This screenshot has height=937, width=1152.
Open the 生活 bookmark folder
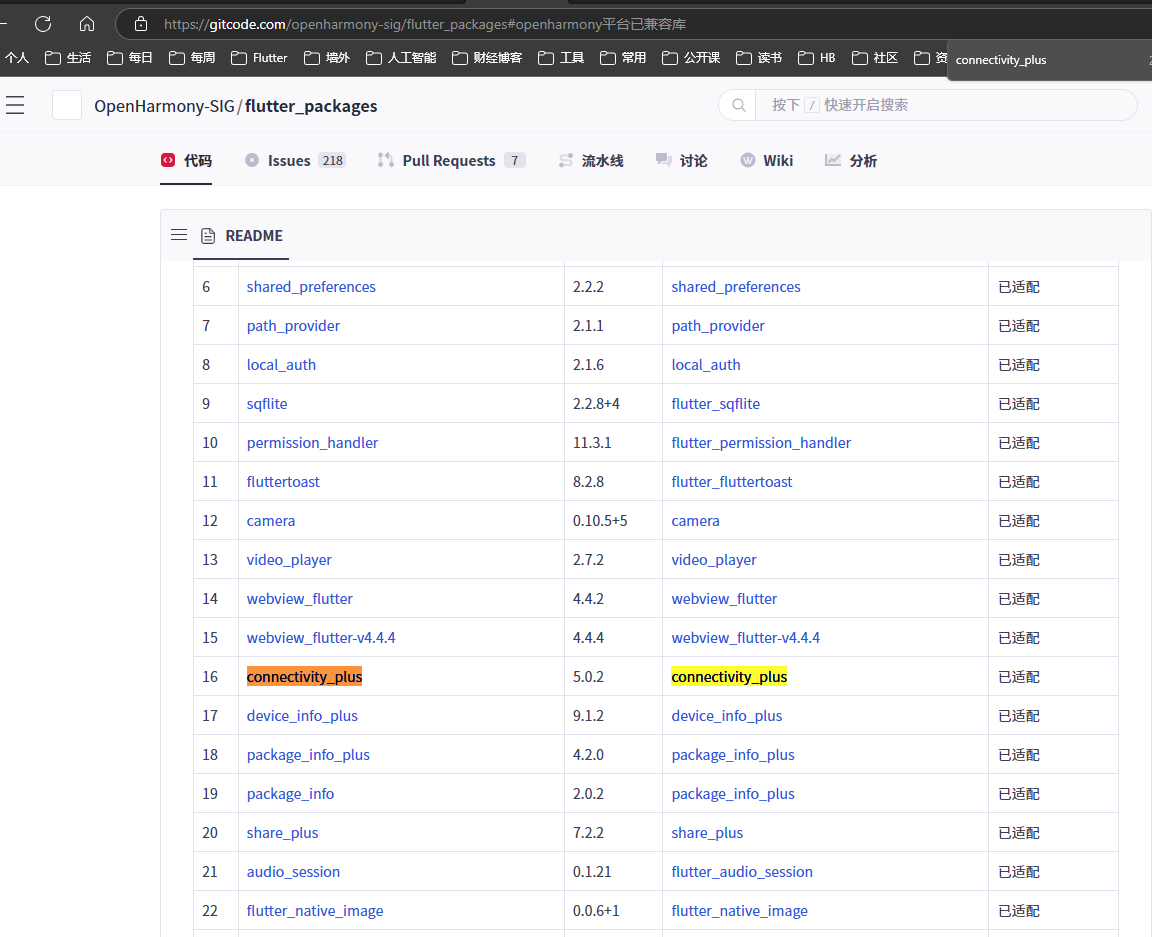tap(68, 57)
